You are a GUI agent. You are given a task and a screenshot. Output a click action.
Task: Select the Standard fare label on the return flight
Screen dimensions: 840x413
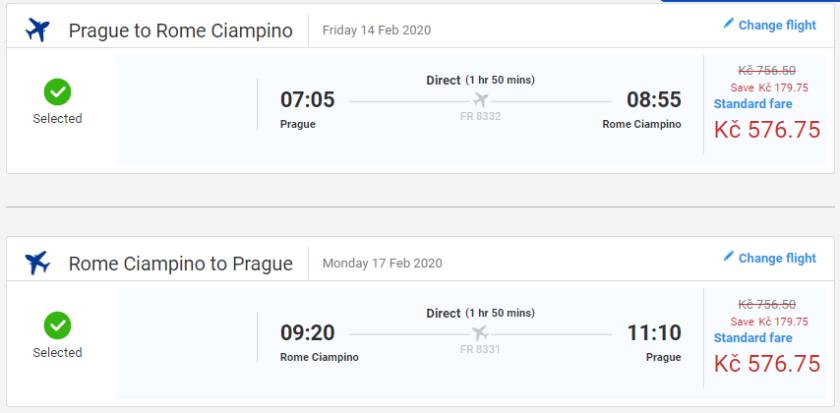point(753,338)
